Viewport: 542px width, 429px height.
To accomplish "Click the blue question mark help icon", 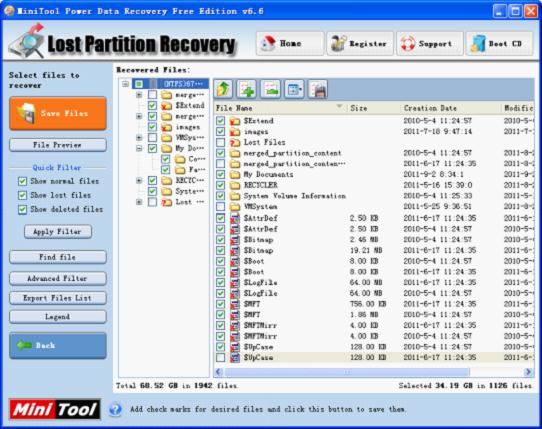I will click(x=115, y=409).
